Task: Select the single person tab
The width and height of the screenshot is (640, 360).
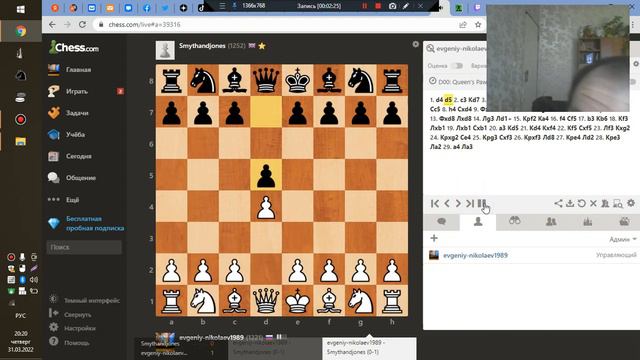Action: [478, 222]
